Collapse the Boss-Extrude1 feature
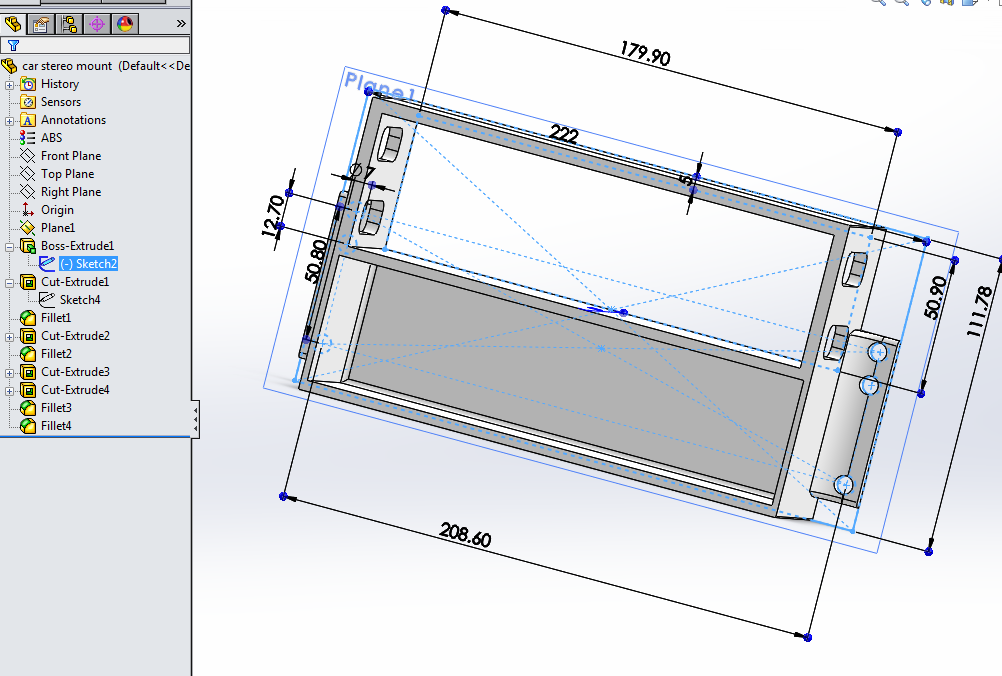 click(10, 246)
